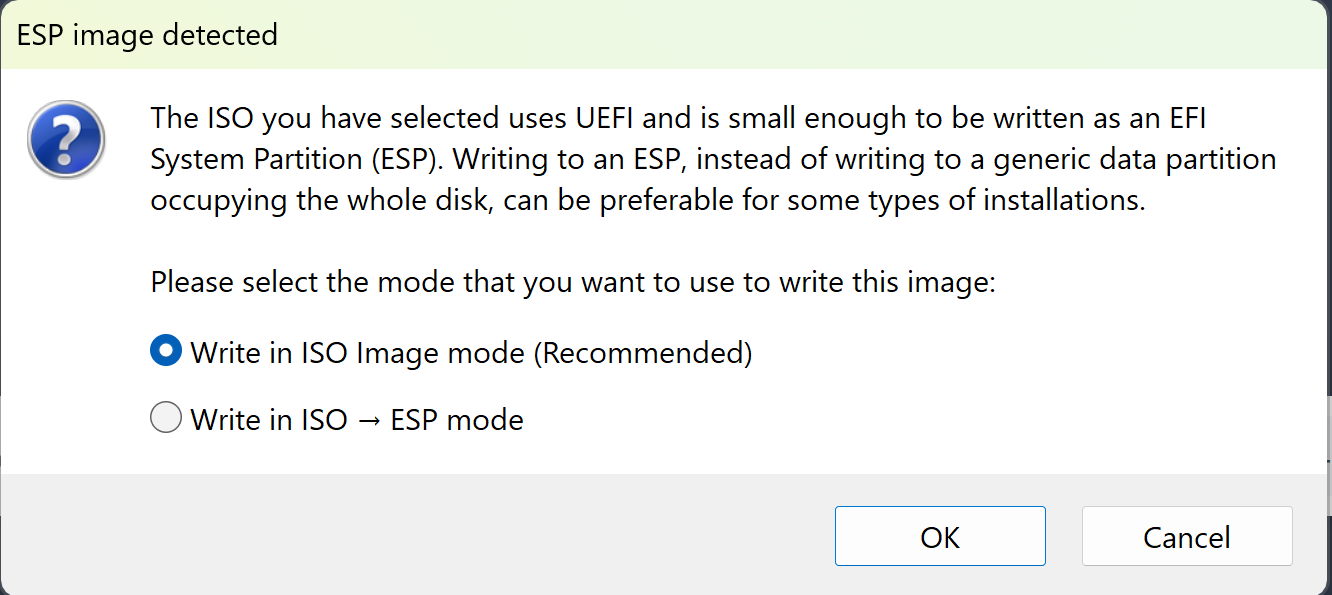
Task: Click the "(Recommended)" text
Action: [x=643, y=353]
